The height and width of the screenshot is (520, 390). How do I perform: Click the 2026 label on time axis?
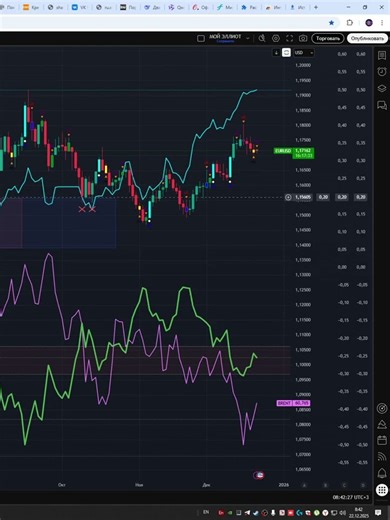click(284, 485)
